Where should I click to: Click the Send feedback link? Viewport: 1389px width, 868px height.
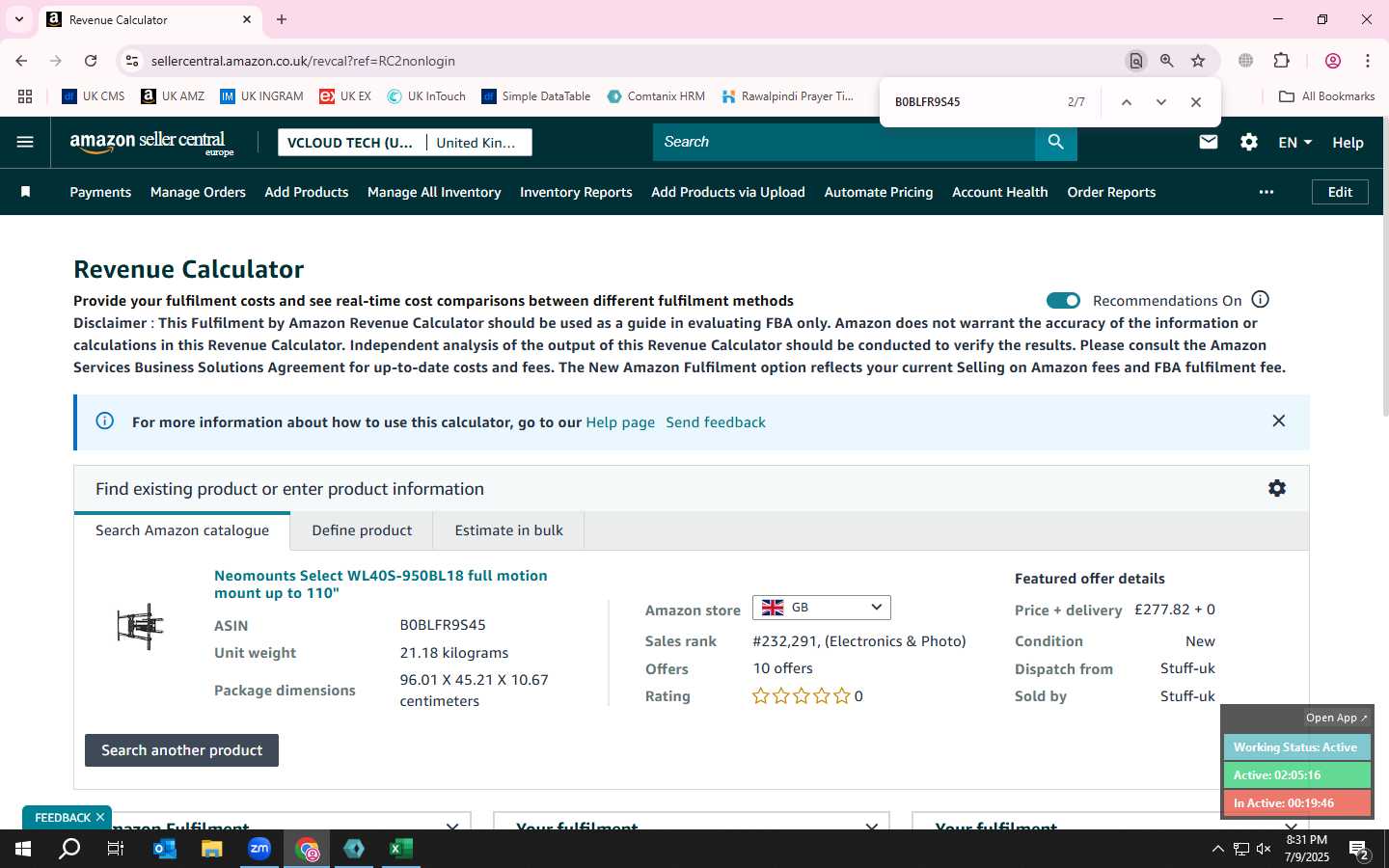pyautogui.click(x=716, y=422)
